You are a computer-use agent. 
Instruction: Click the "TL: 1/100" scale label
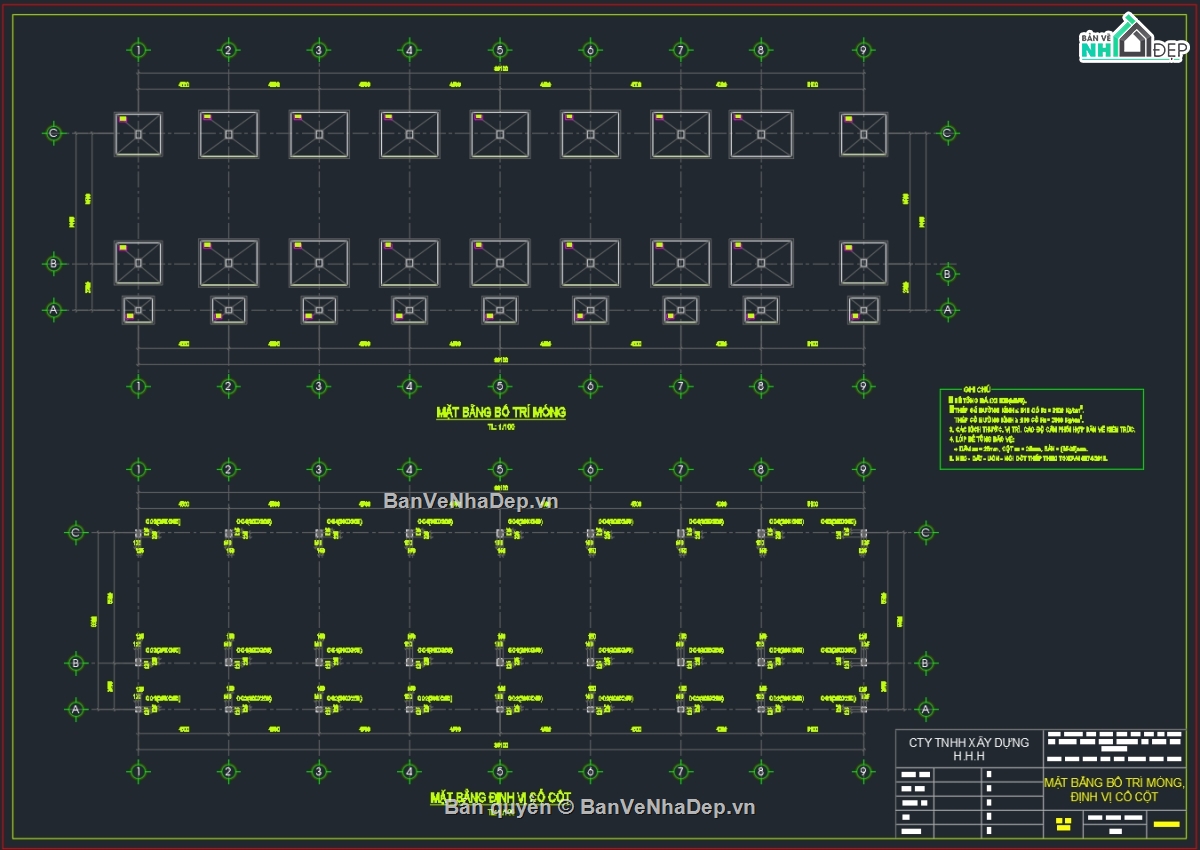click(500, 427)
